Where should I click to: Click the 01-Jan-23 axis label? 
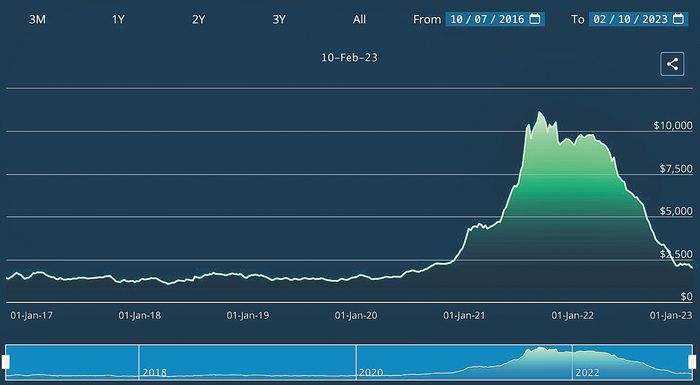(x=671, y=315)
